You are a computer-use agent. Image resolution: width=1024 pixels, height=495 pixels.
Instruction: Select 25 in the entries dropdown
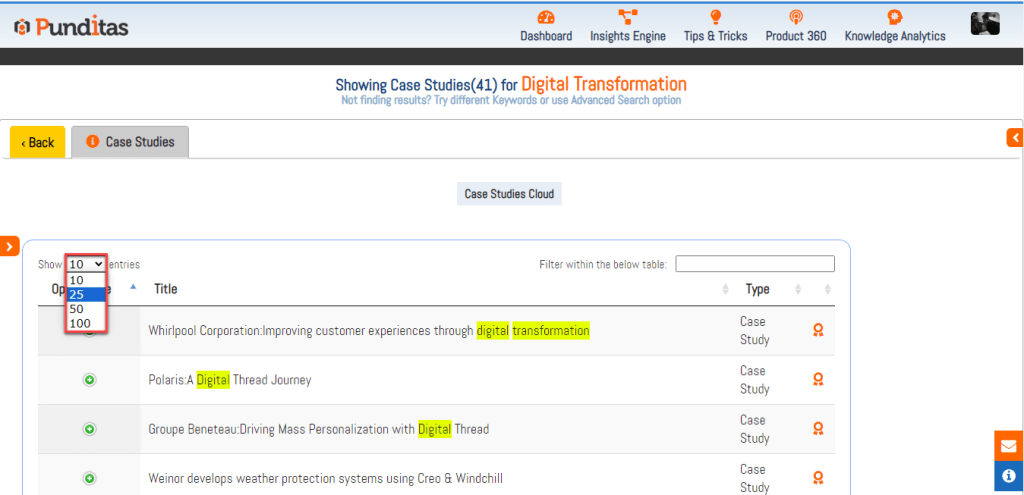click(77, 294)
